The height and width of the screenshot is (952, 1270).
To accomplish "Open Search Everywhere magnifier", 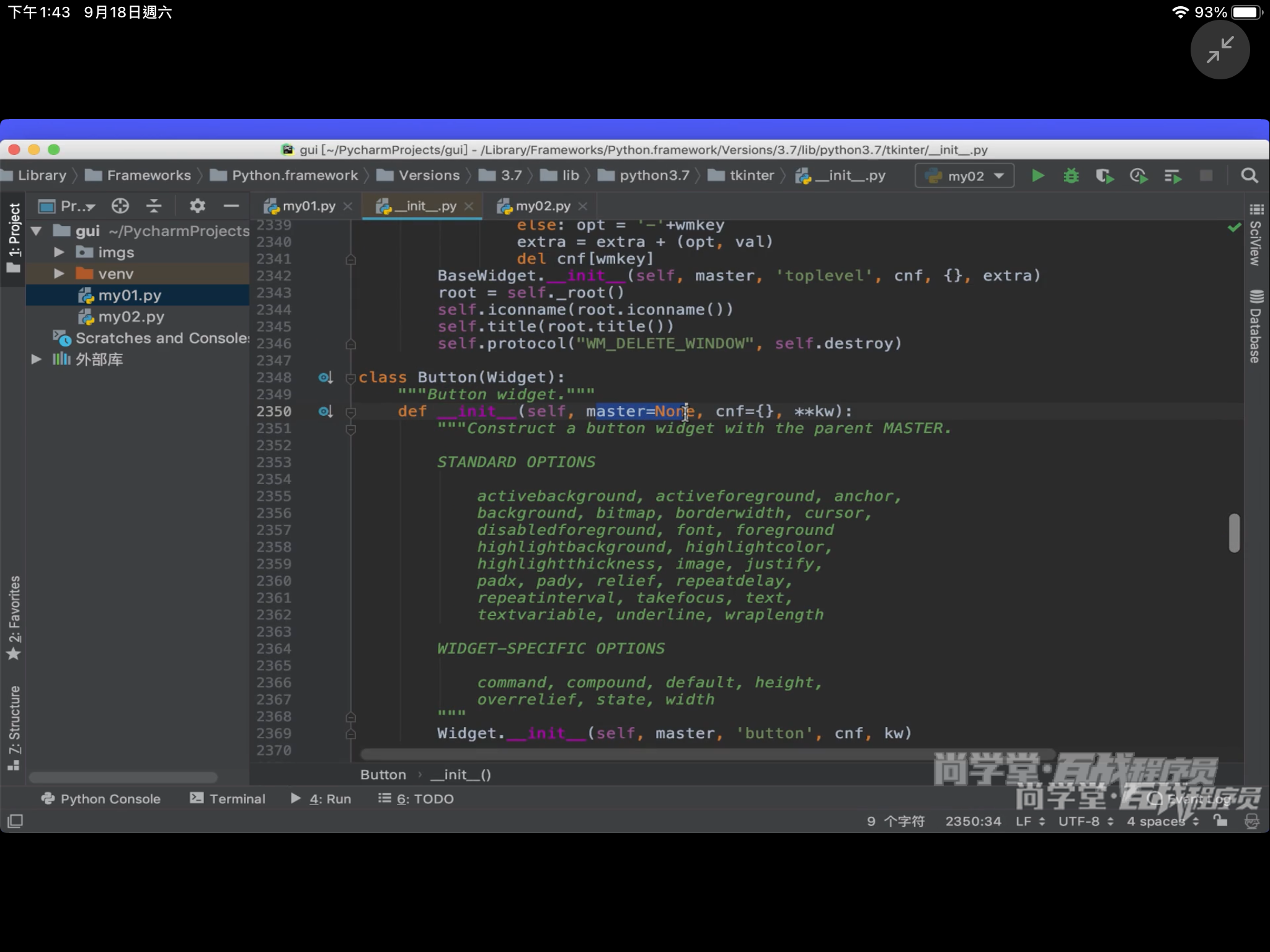I will pos(1250,176).
